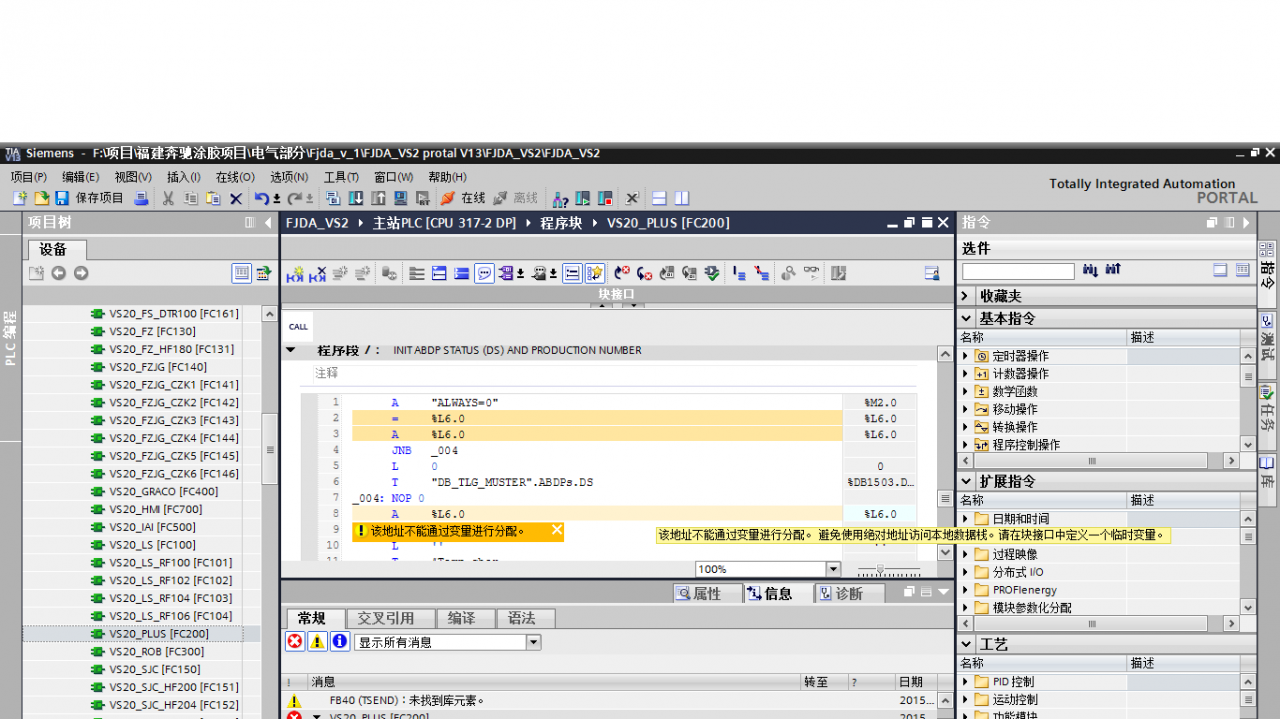Expand the 定时器操作 folder
The image size is (1280, 719).
click(966, 356)
